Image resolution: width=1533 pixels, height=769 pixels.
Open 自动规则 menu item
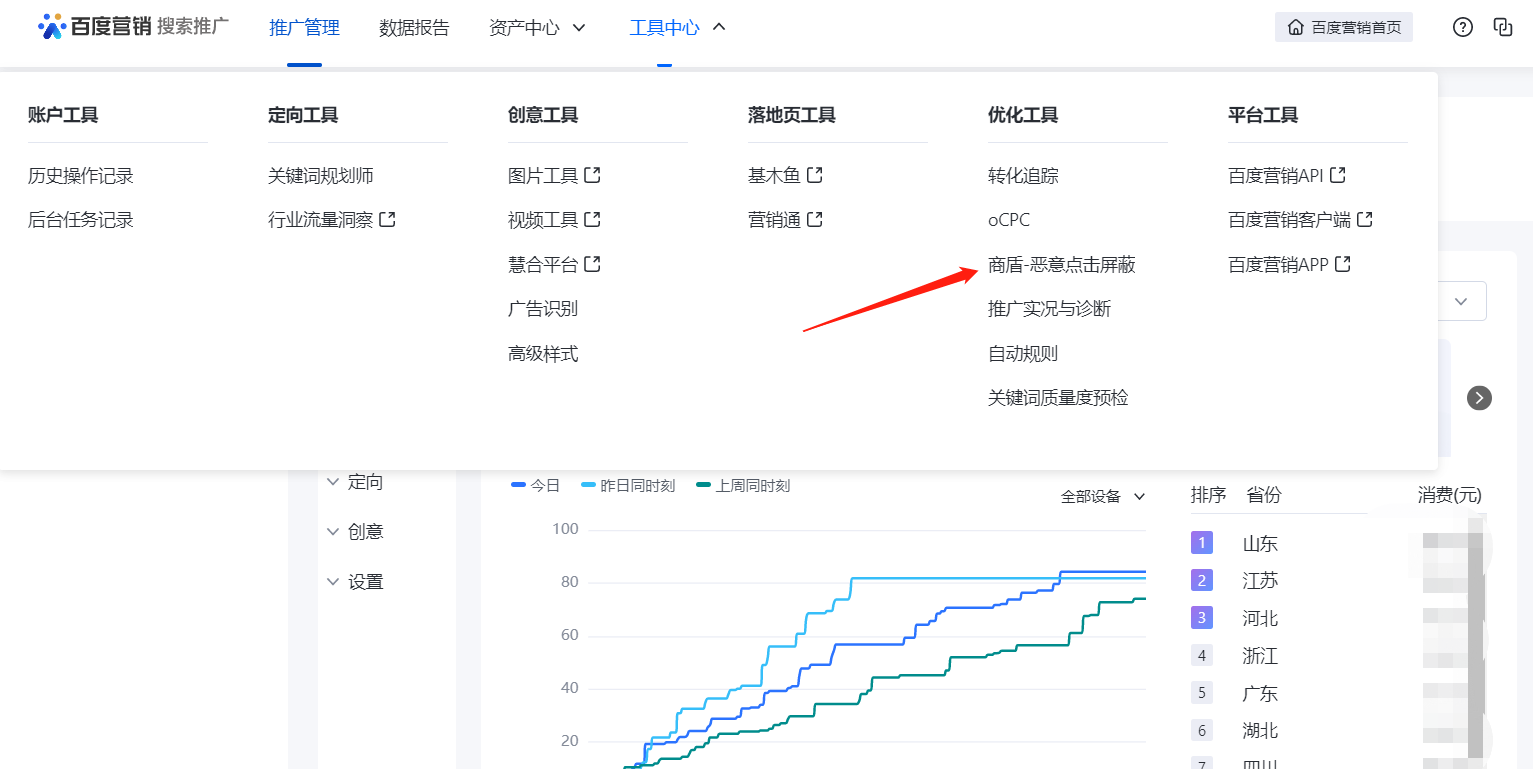coord(1023,354)
